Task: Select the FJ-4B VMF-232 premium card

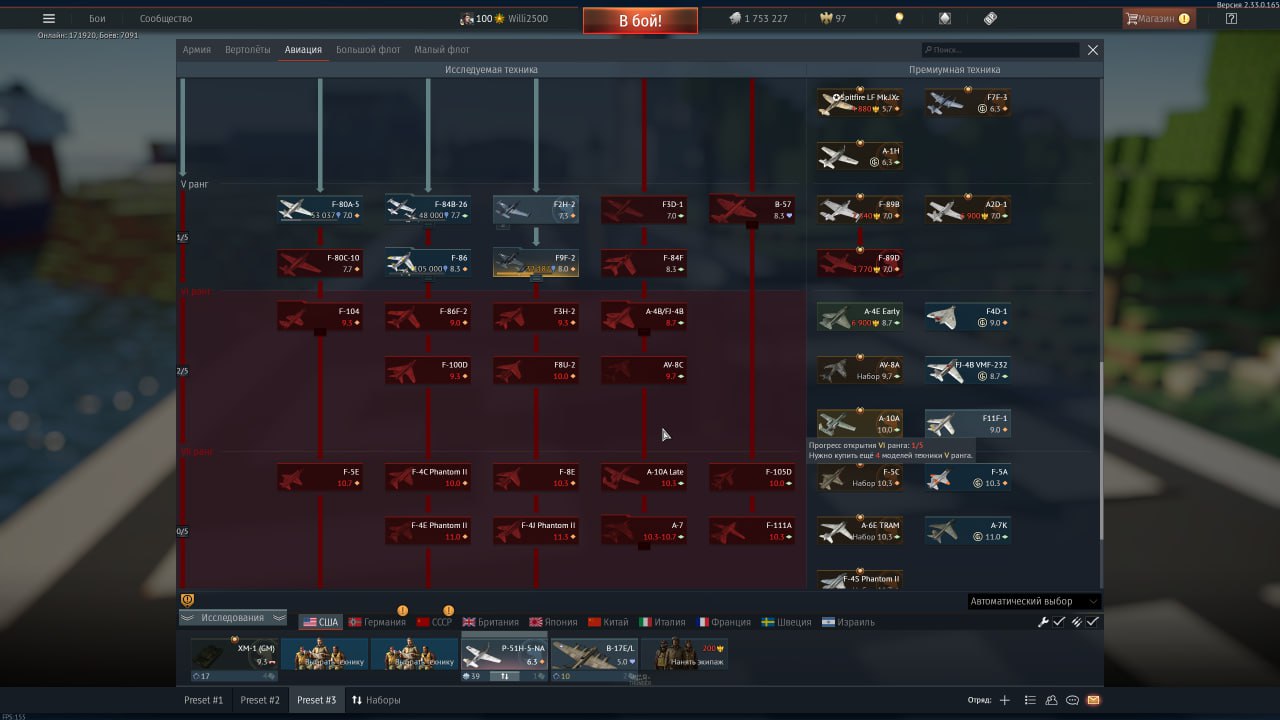Action: point(968,370)
